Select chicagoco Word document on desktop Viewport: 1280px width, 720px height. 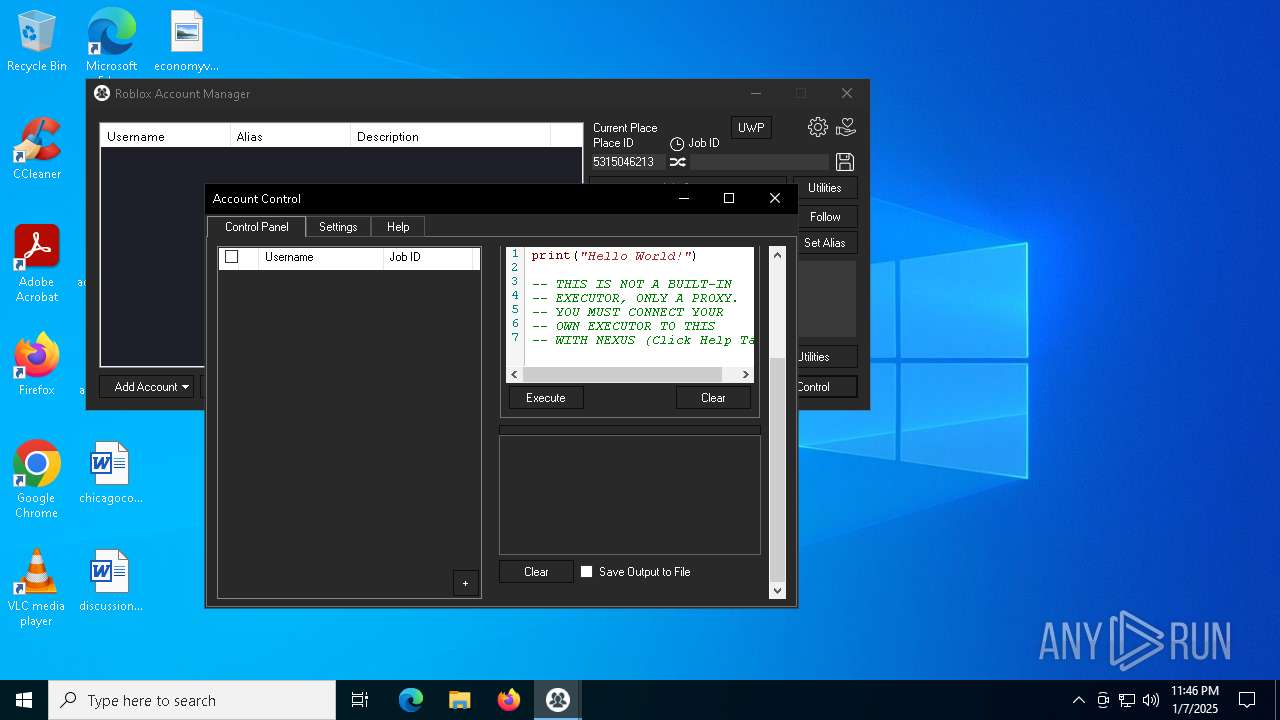click(x=110, y=473)
